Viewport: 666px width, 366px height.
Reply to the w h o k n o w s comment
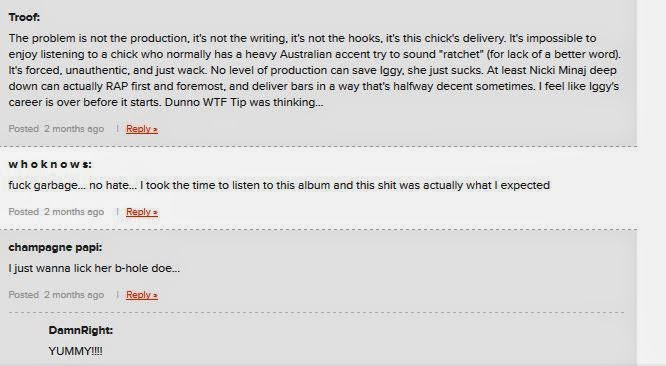click(x=142, y=212)
